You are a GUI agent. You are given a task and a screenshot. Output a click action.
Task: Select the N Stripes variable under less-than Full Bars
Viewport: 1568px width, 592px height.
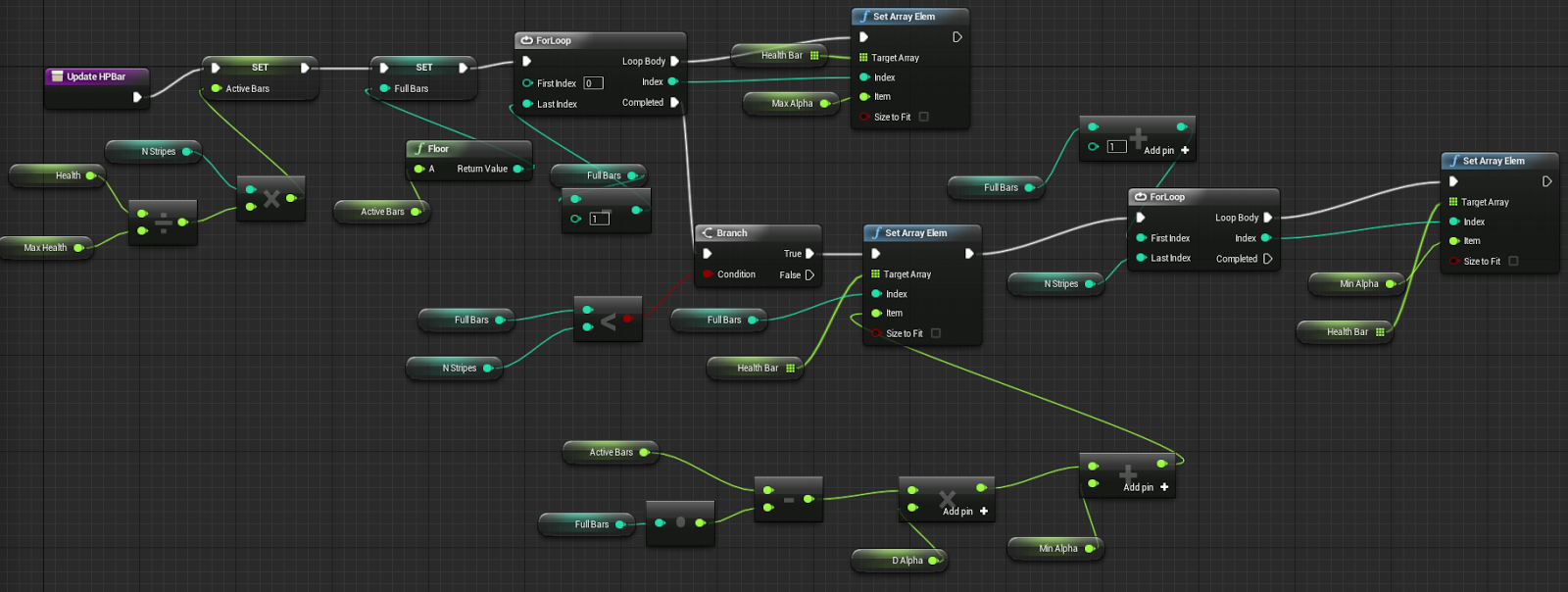click(455, 369)
